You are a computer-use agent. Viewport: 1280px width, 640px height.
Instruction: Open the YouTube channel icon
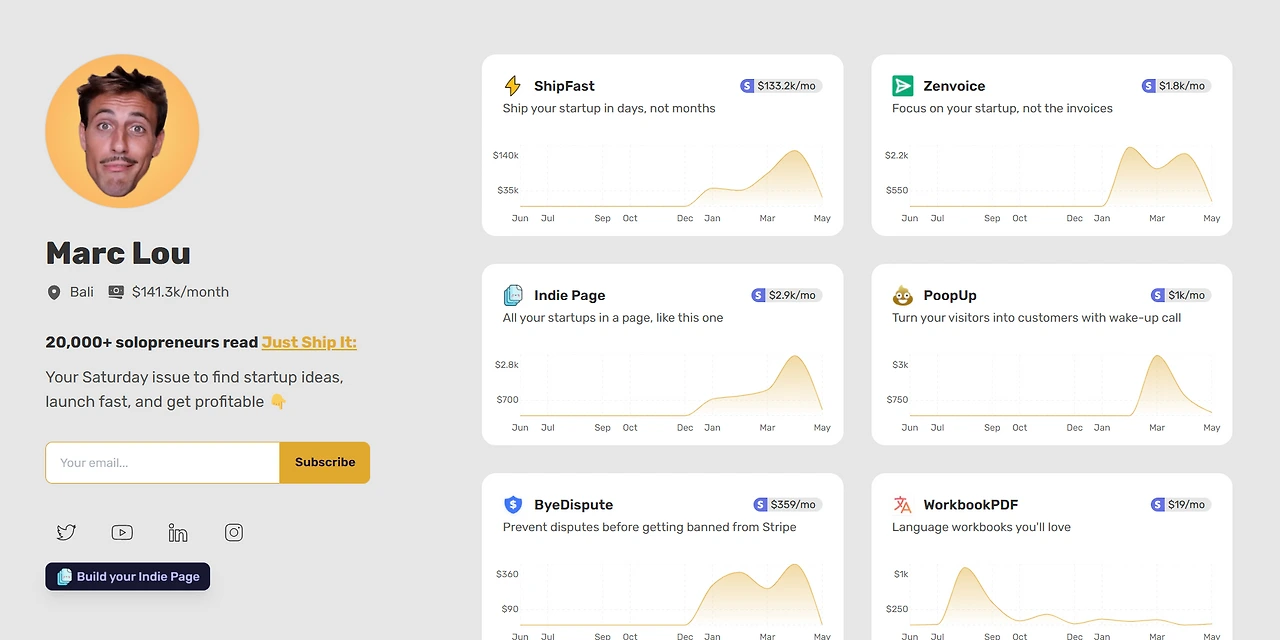(122, 533)
